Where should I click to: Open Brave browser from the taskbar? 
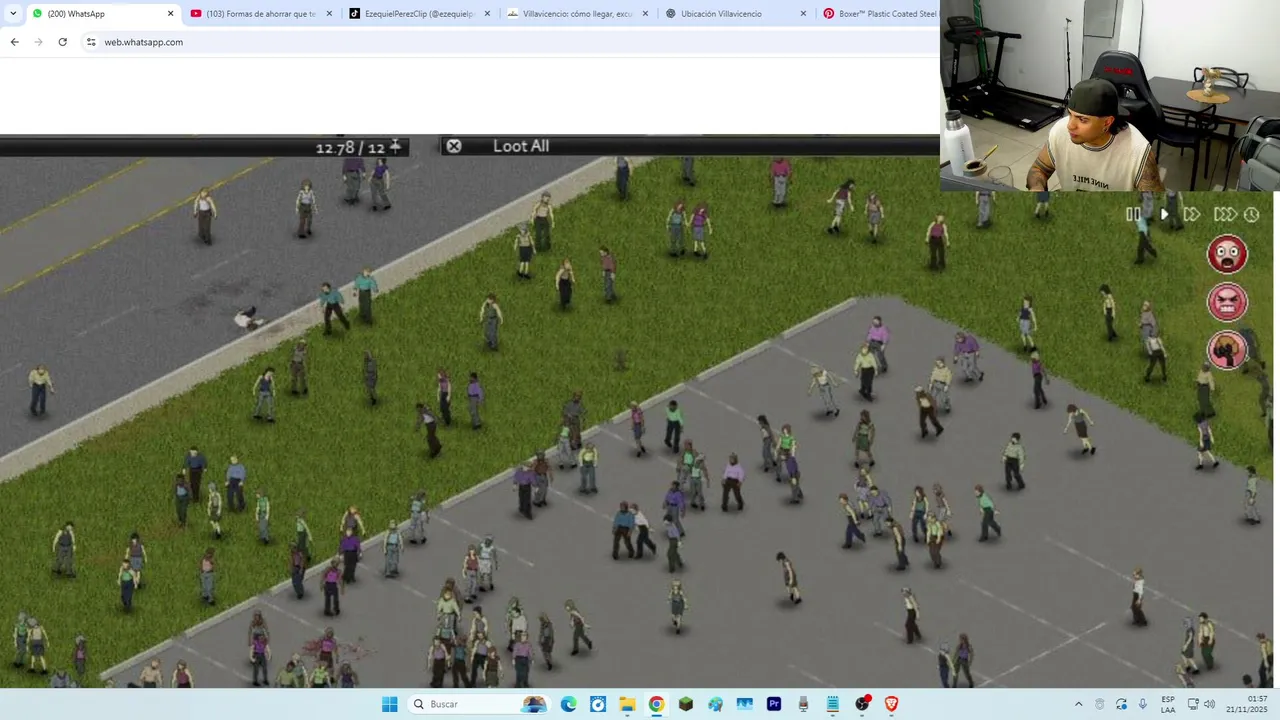(x=891, y=704)
